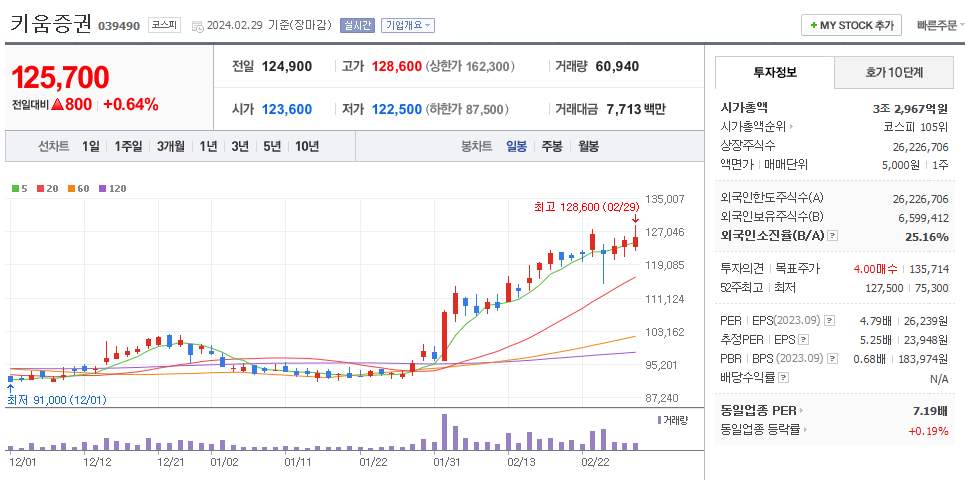Select the 5년 line chart period
The image size is (973, 480).
pyautogui.click(x=272, y=146)
